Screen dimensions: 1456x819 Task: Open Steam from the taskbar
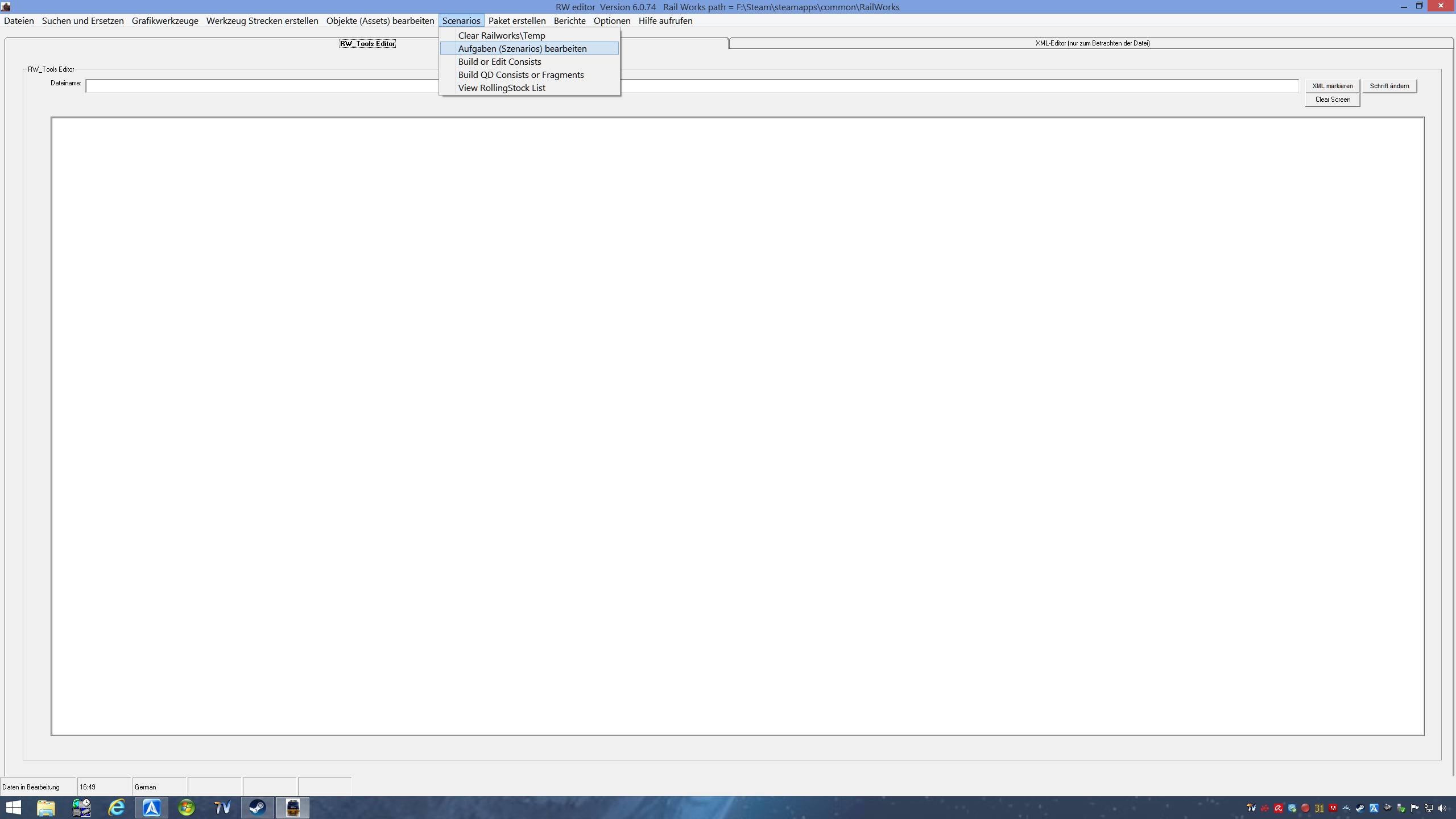coord(257,807)
